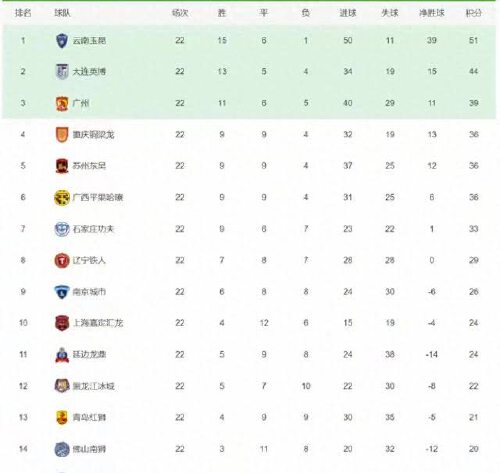This screenshot has width=500, height=473.
Task: Open the 广州 team logo icon
Action: coord(62,103)
